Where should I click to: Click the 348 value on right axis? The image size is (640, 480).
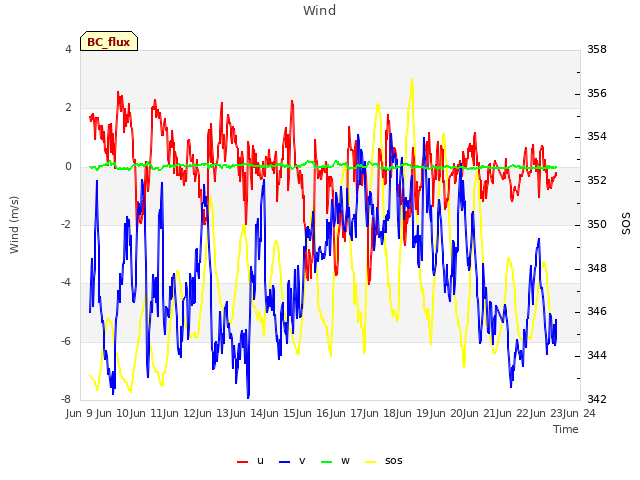tap(597, 268)
